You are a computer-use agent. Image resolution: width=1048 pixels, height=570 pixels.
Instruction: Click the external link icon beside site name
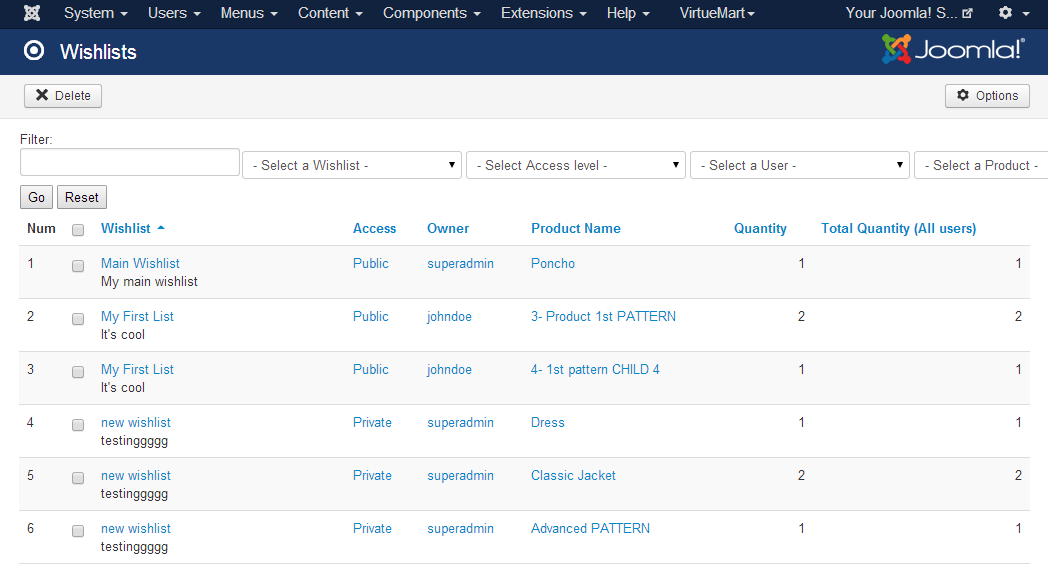tap(967, 14)
